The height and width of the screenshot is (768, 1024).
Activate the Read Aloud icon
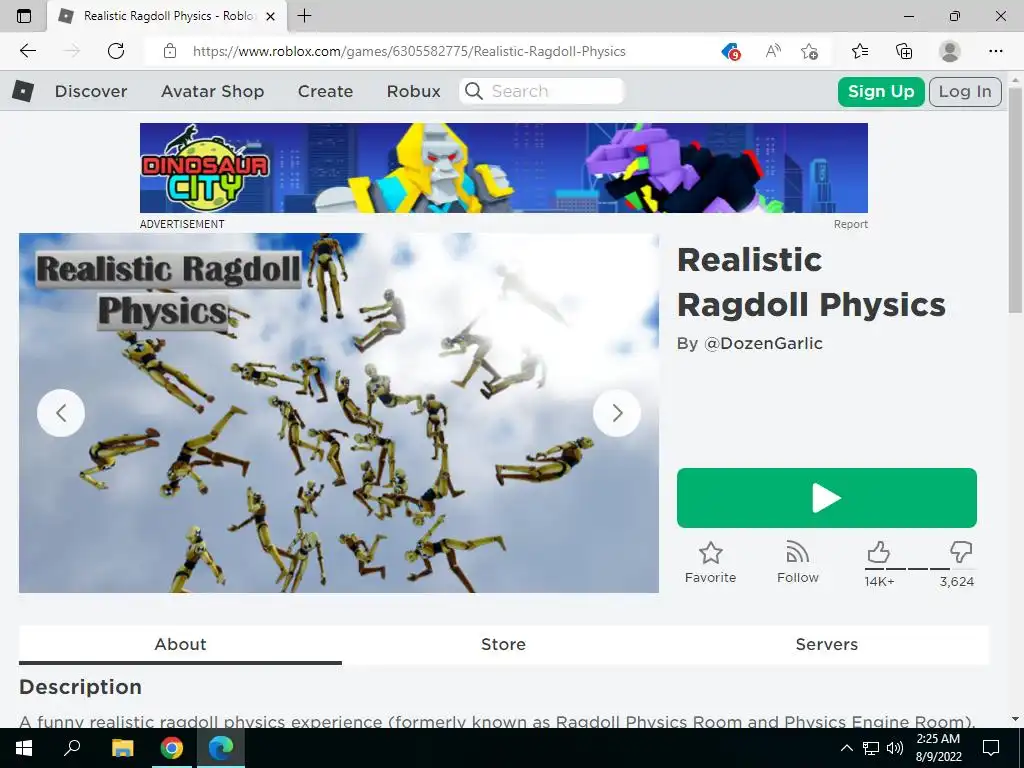click(773, 51)
